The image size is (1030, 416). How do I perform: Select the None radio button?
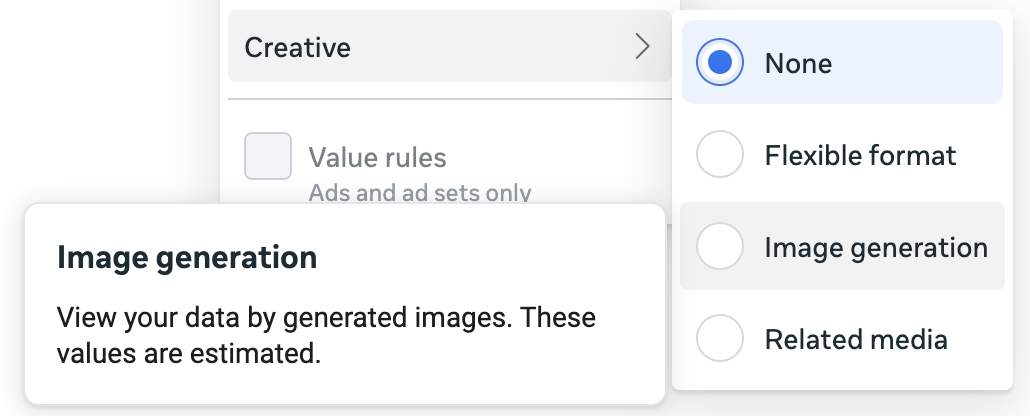point(719,63)
